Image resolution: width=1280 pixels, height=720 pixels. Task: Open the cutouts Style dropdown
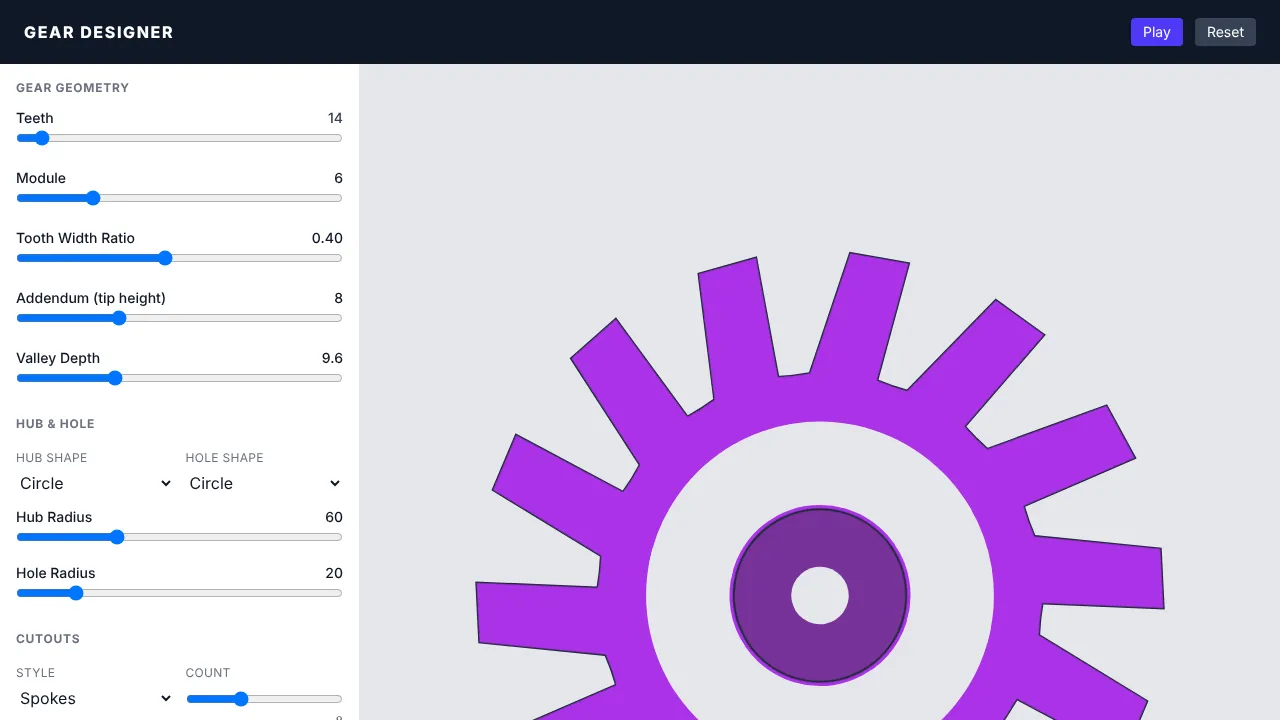click(95, 698)
